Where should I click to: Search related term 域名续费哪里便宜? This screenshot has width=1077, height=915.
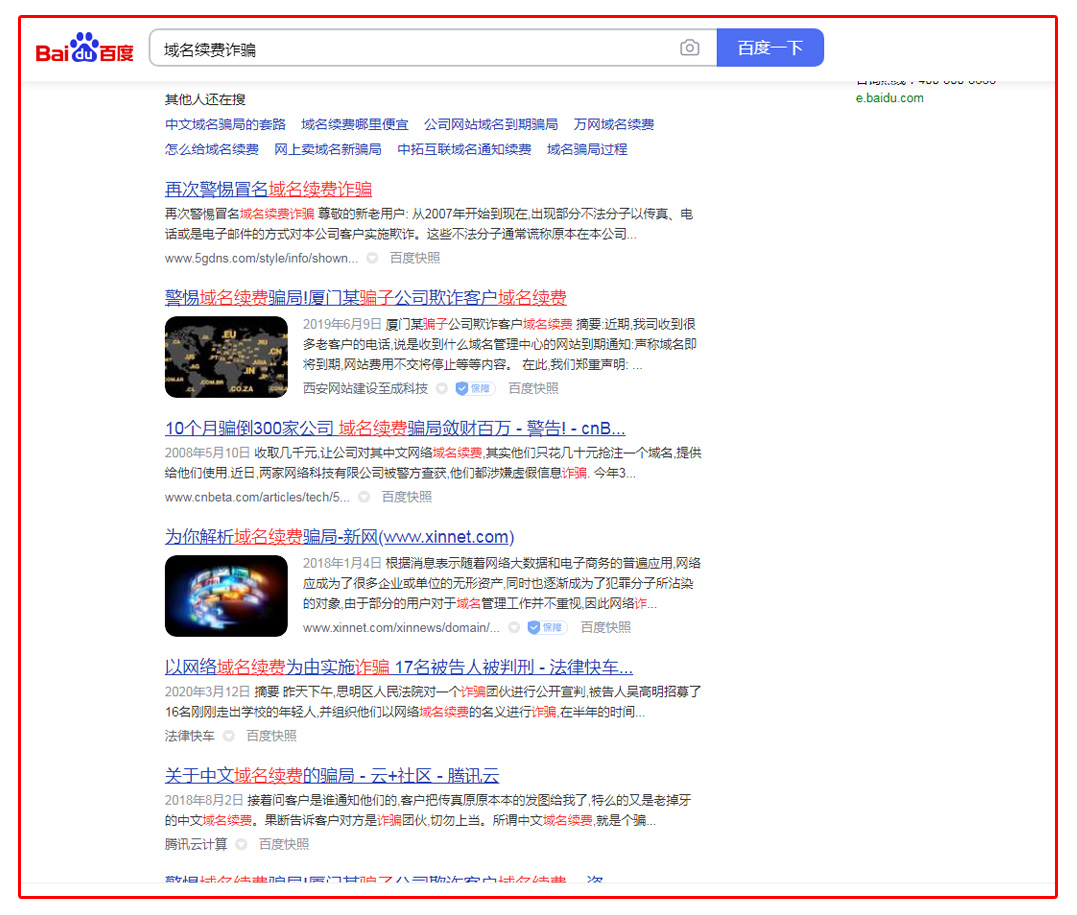coord(354,124)
